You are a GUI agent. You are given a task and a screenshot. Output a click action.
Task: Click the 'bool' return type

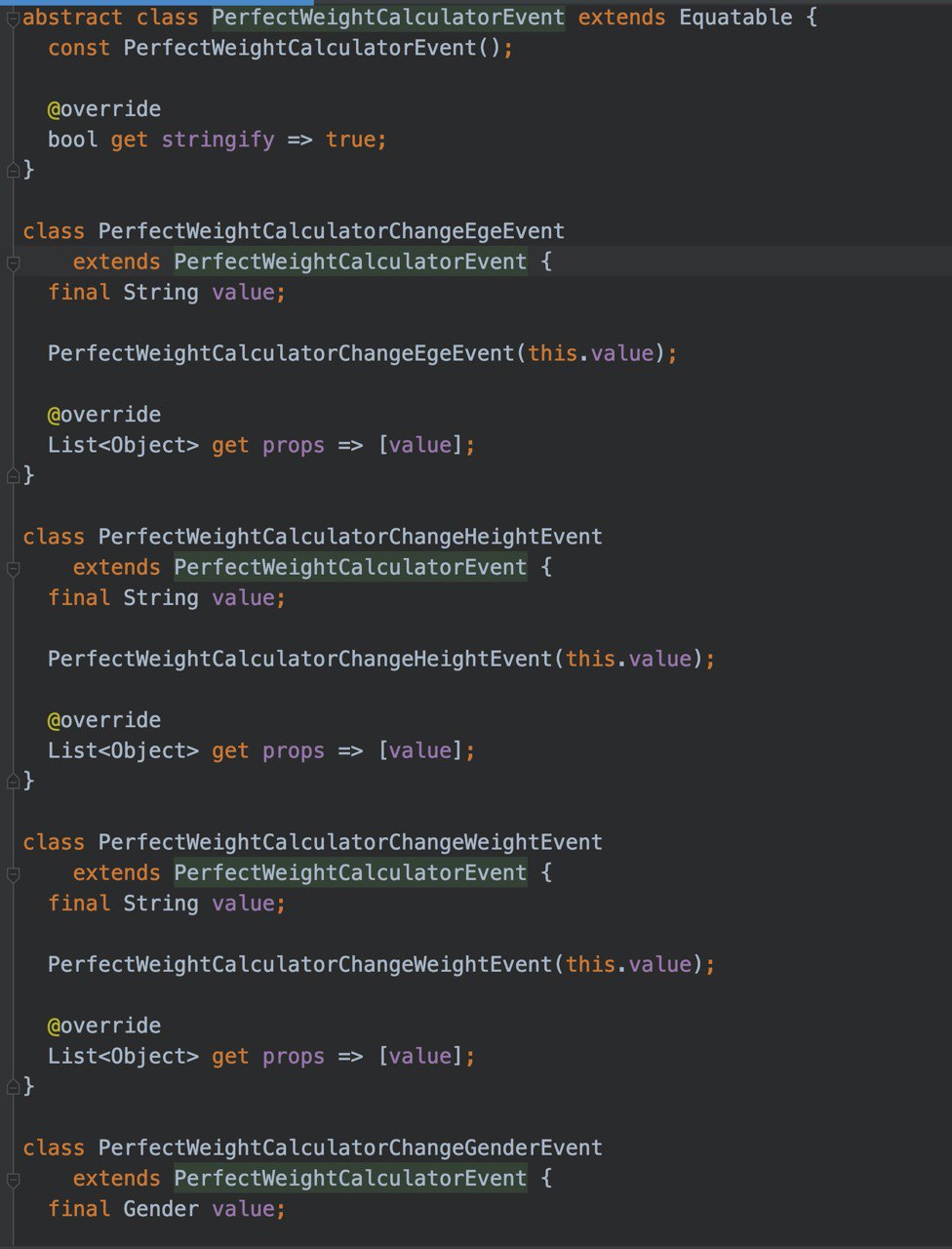(73, 140)
